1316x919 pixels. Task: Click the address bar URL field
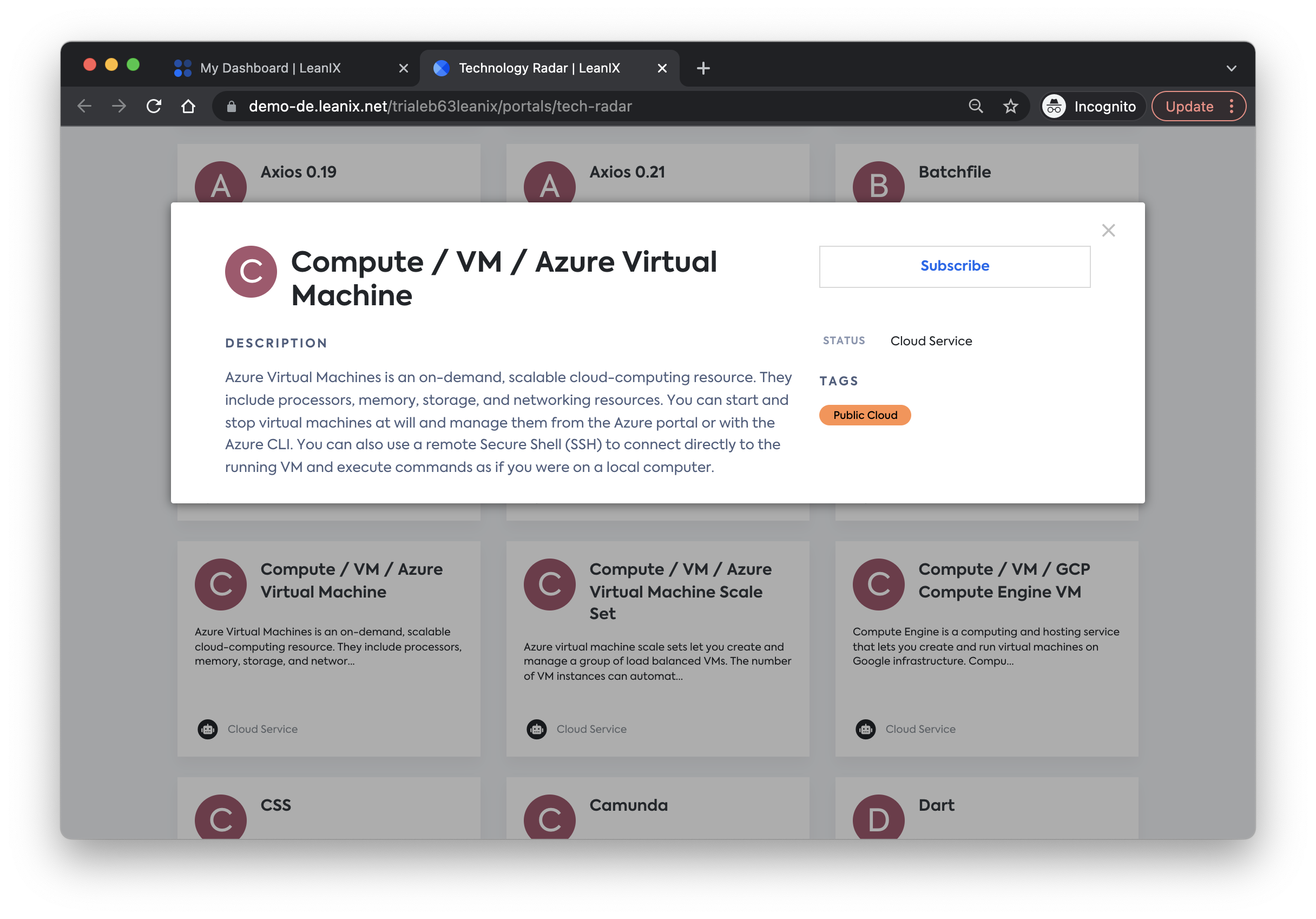(x=516, y=107)
